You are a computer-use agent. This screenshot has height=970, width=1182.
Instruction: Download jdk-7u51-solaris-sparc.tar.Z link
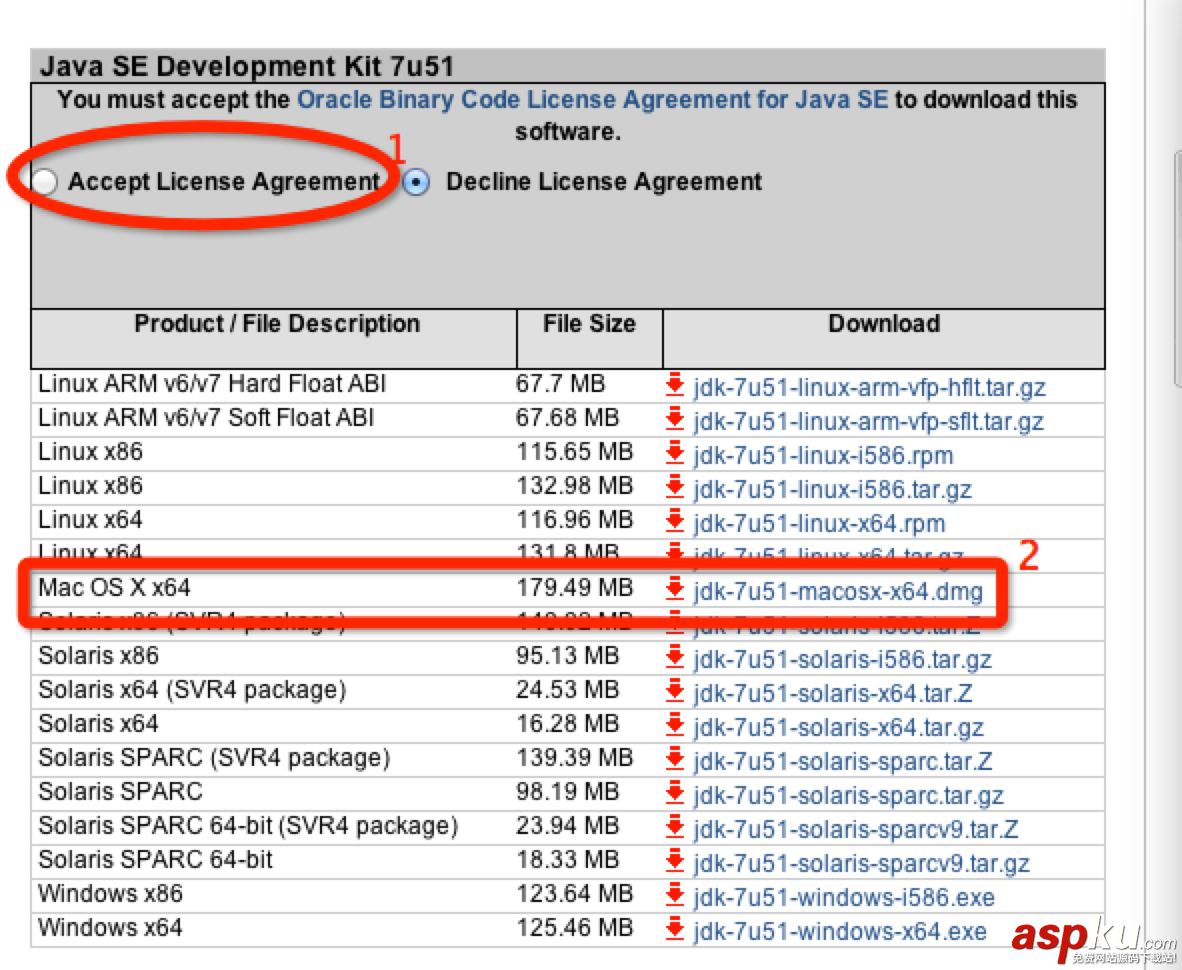842,761
